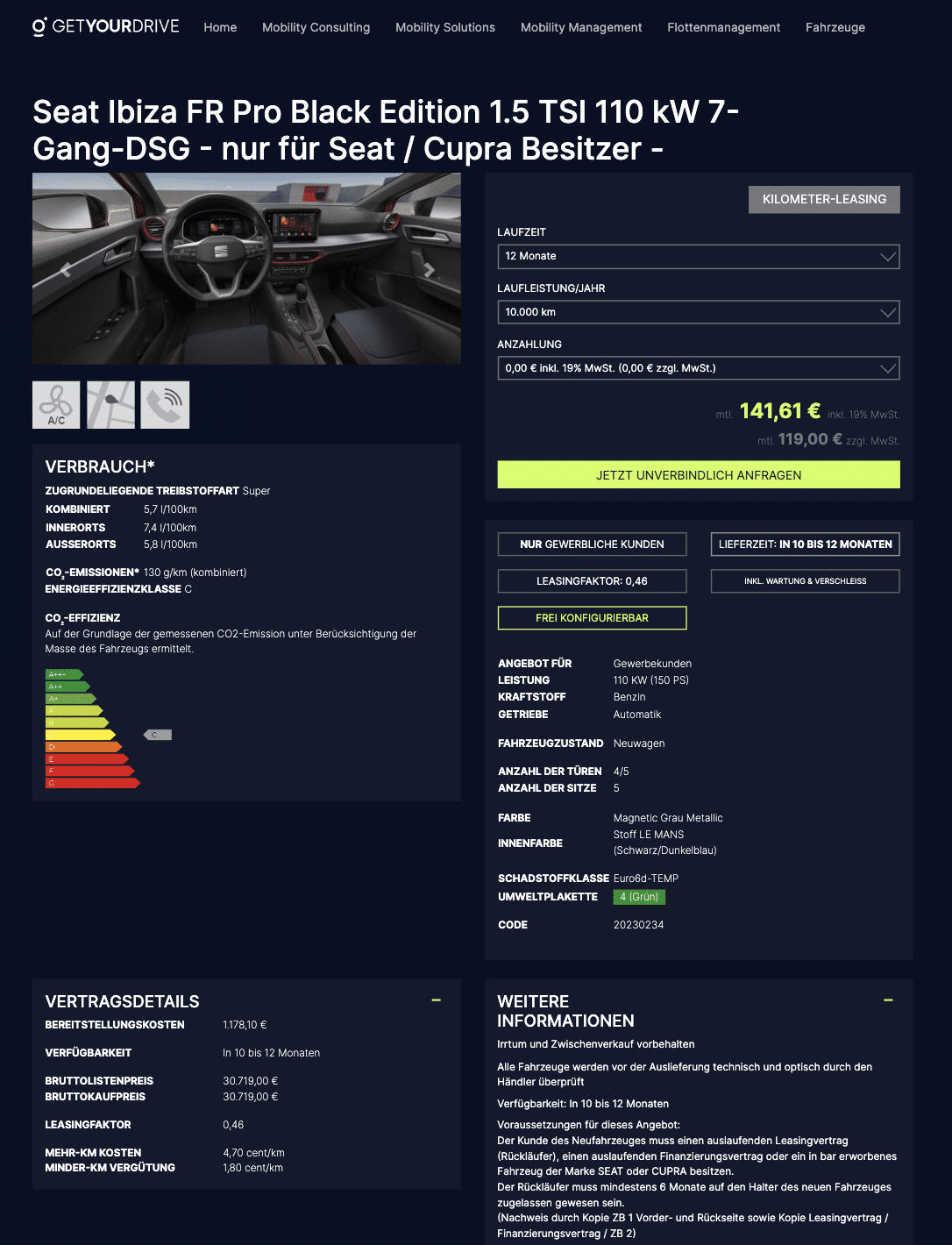The height and width of the screenshot is (1245, 952).
Task: Click the Leasingfaktor: 0,46 badge
Action: 592,581
